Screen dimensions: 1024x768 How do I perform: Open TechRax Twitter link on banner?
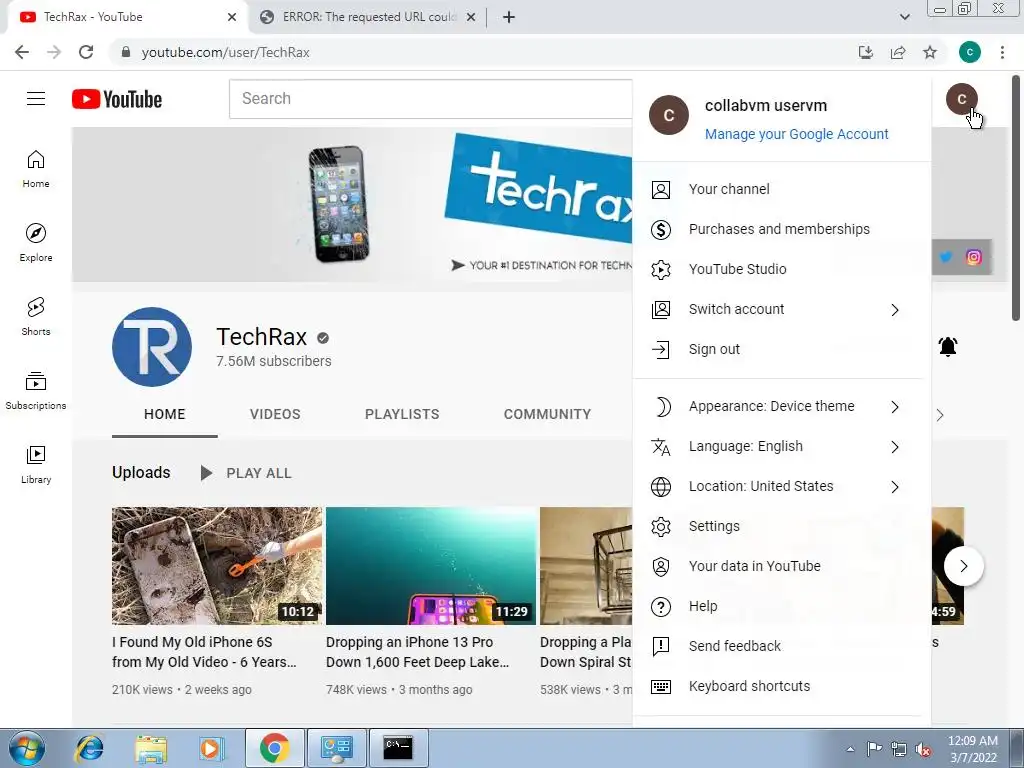945,257
